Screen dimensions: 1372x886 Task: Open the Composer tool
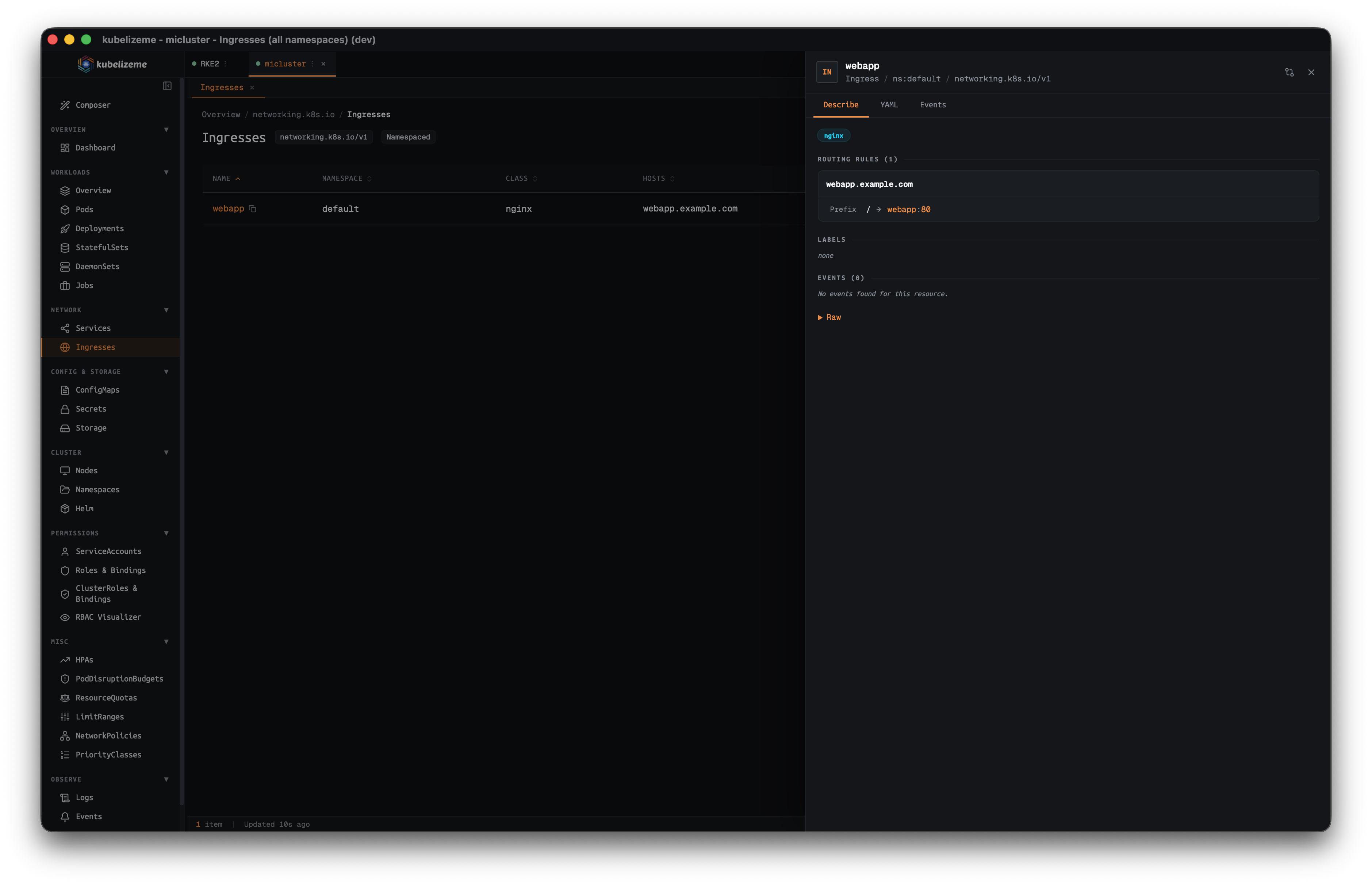[x=93, y=105]
